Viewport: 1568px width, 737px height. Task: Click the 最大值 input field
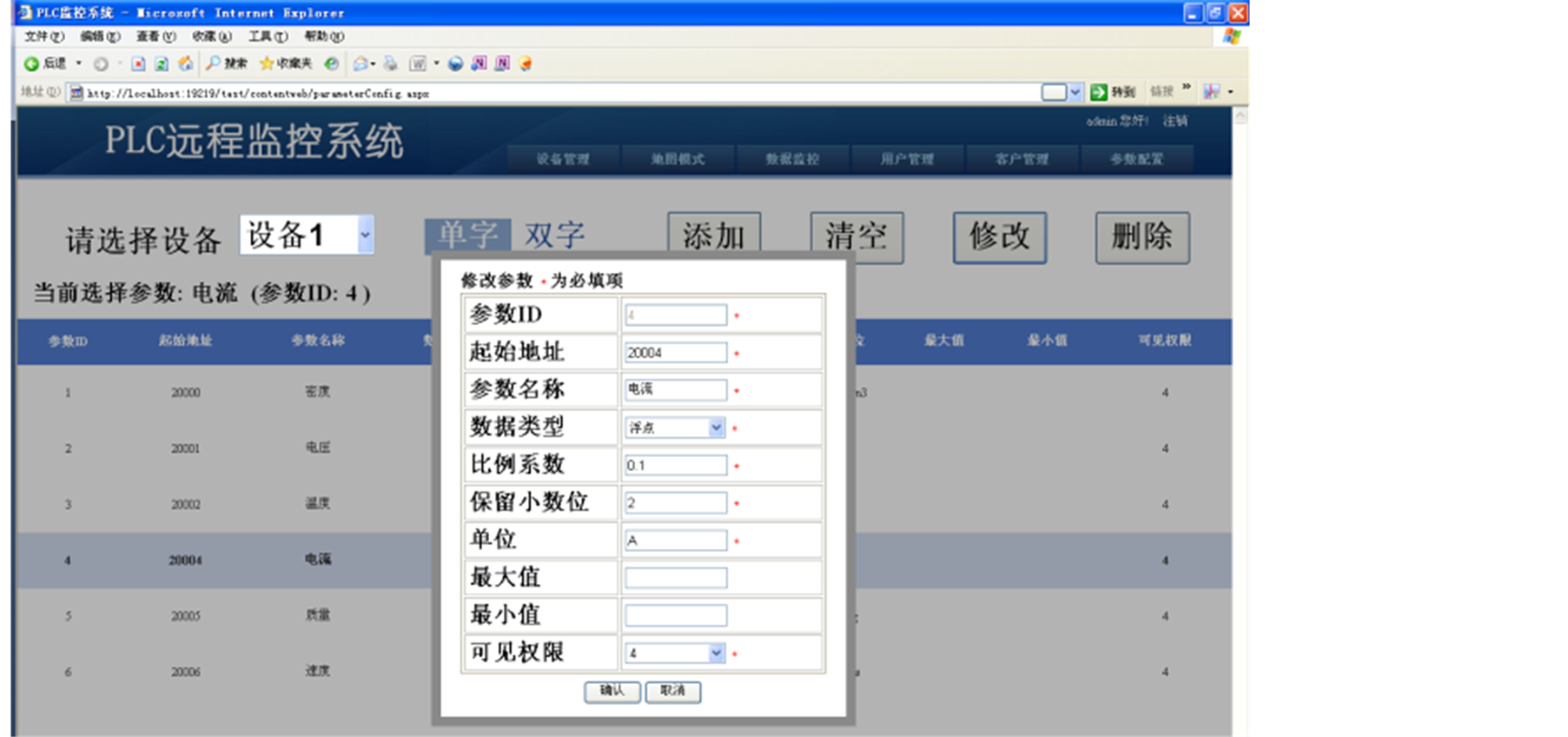tap(676, 578)
